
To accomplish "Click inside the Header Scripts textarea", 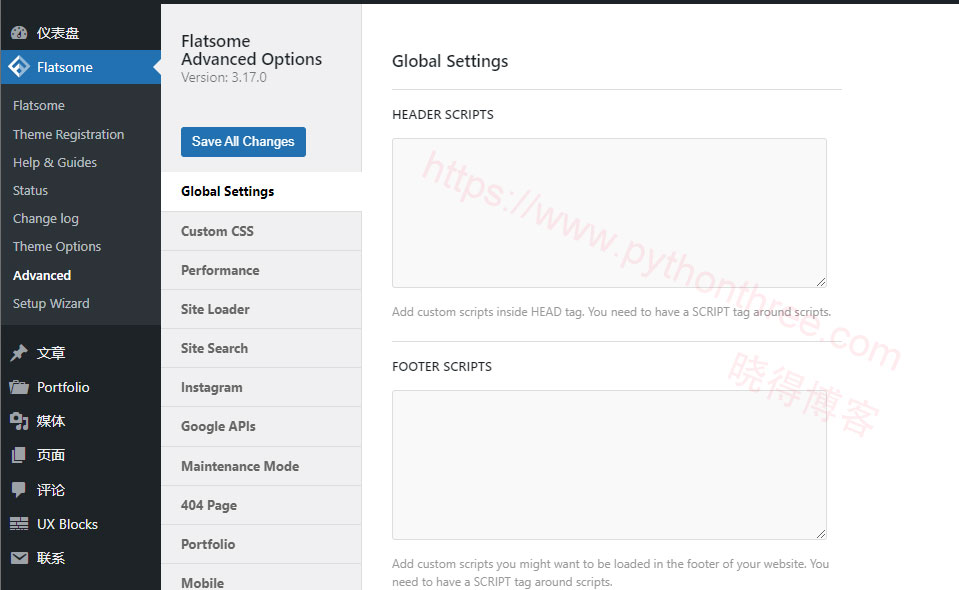I will (x=609, y=213).
